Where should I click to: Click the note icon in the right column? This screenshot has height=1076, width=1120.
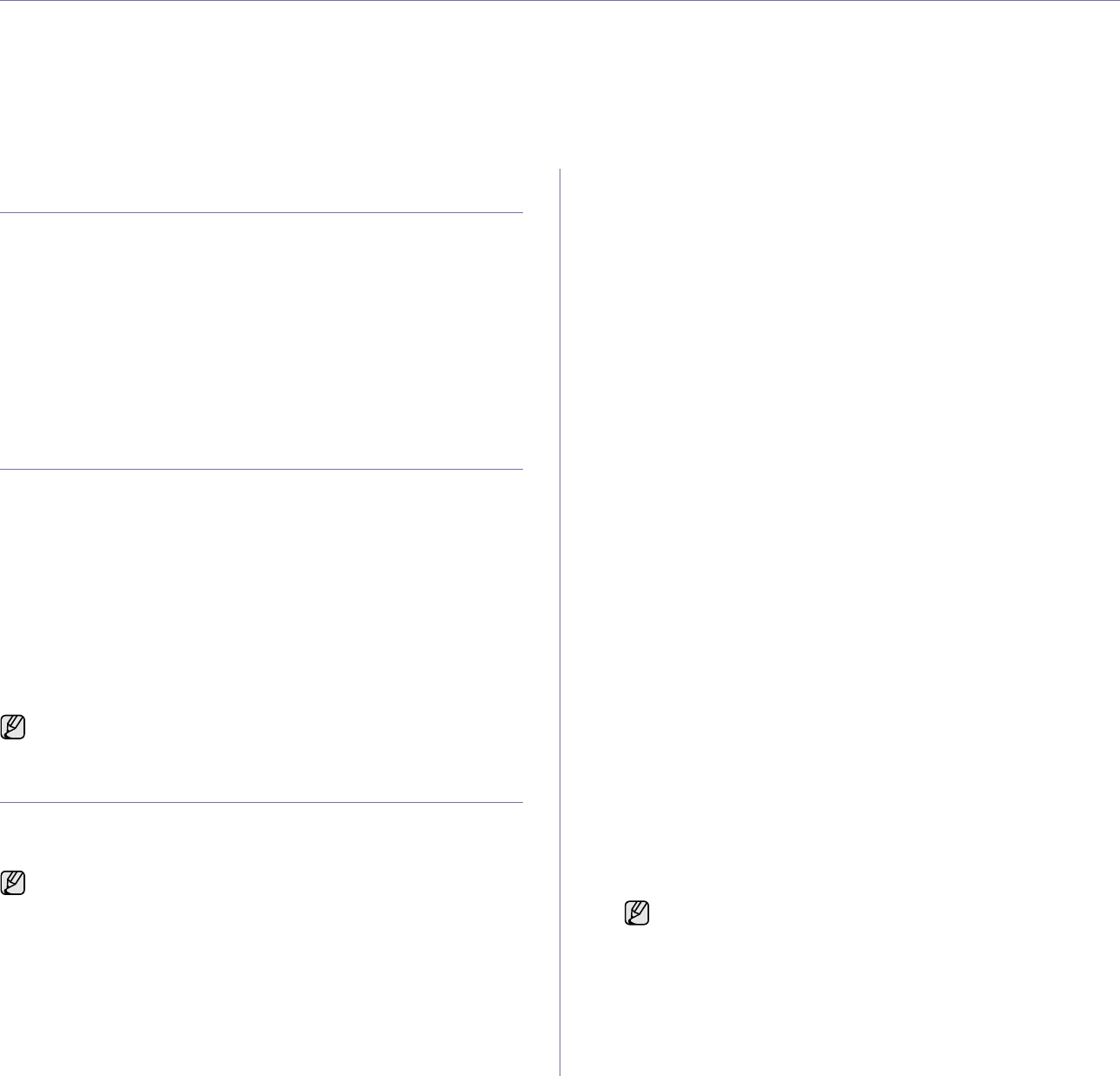637,912
